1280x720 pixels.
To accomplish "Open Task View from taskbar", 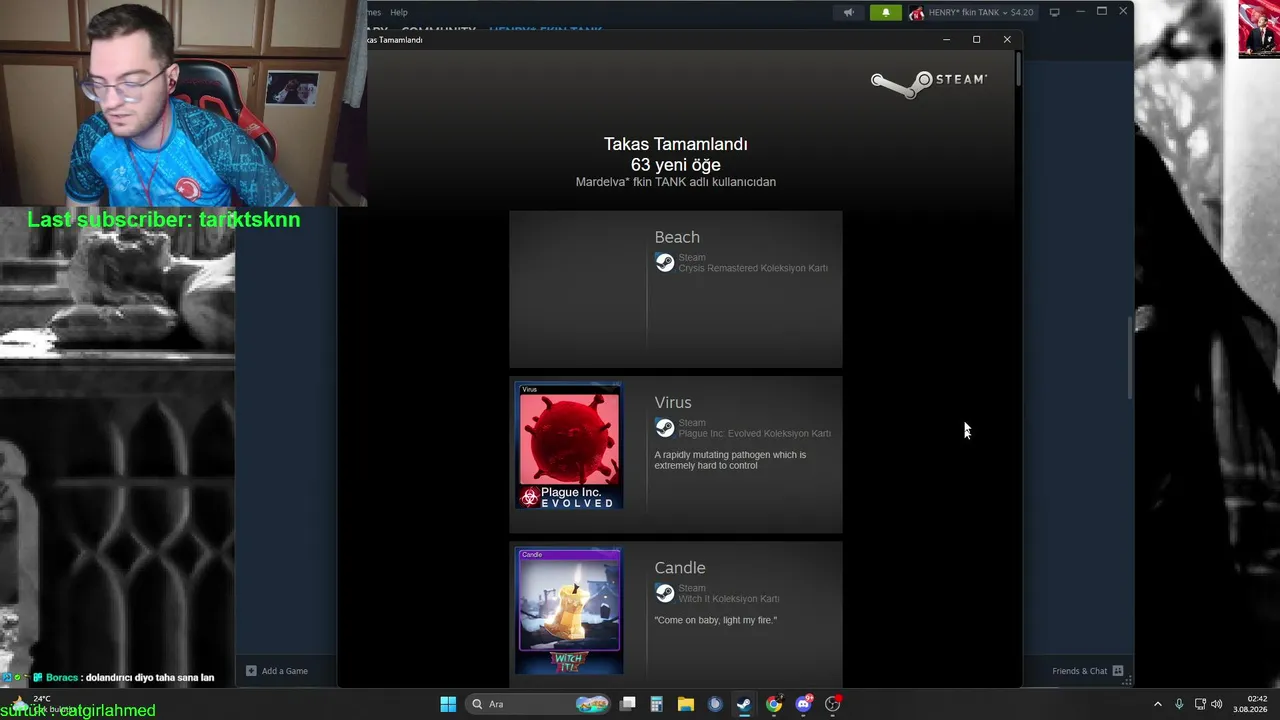I will tap(628, 704).
